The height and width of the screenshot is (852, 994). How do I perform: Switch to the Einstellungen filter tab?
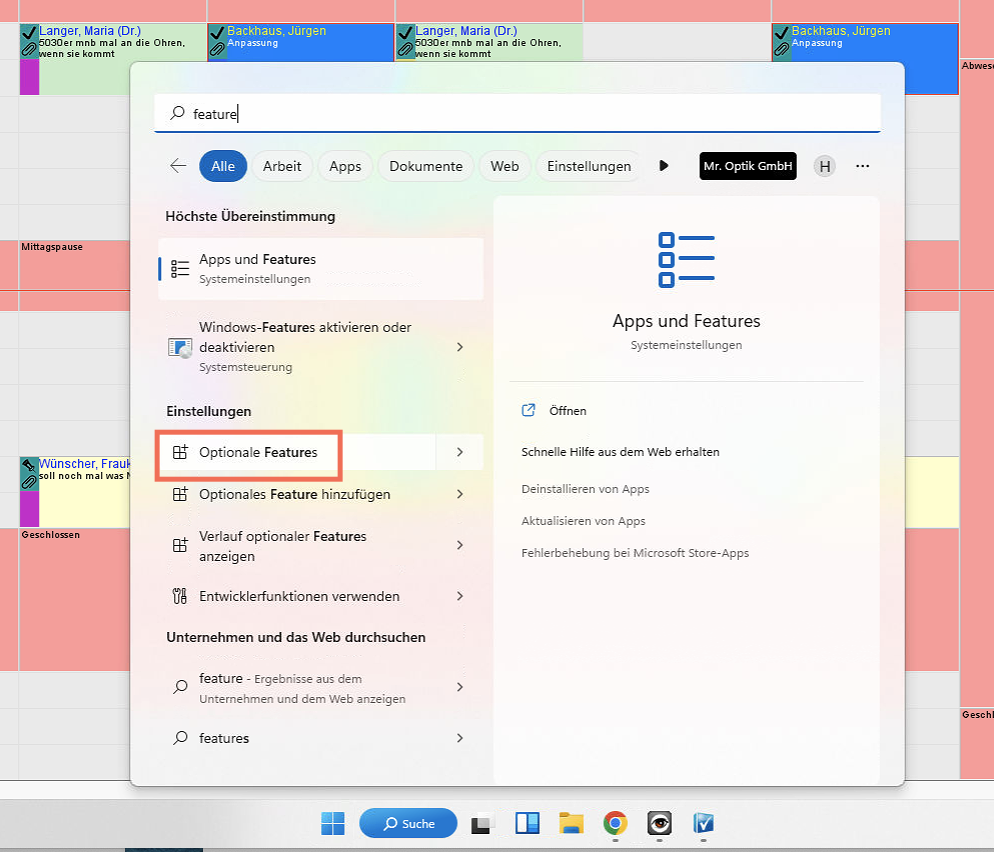[x=589, y=166]
